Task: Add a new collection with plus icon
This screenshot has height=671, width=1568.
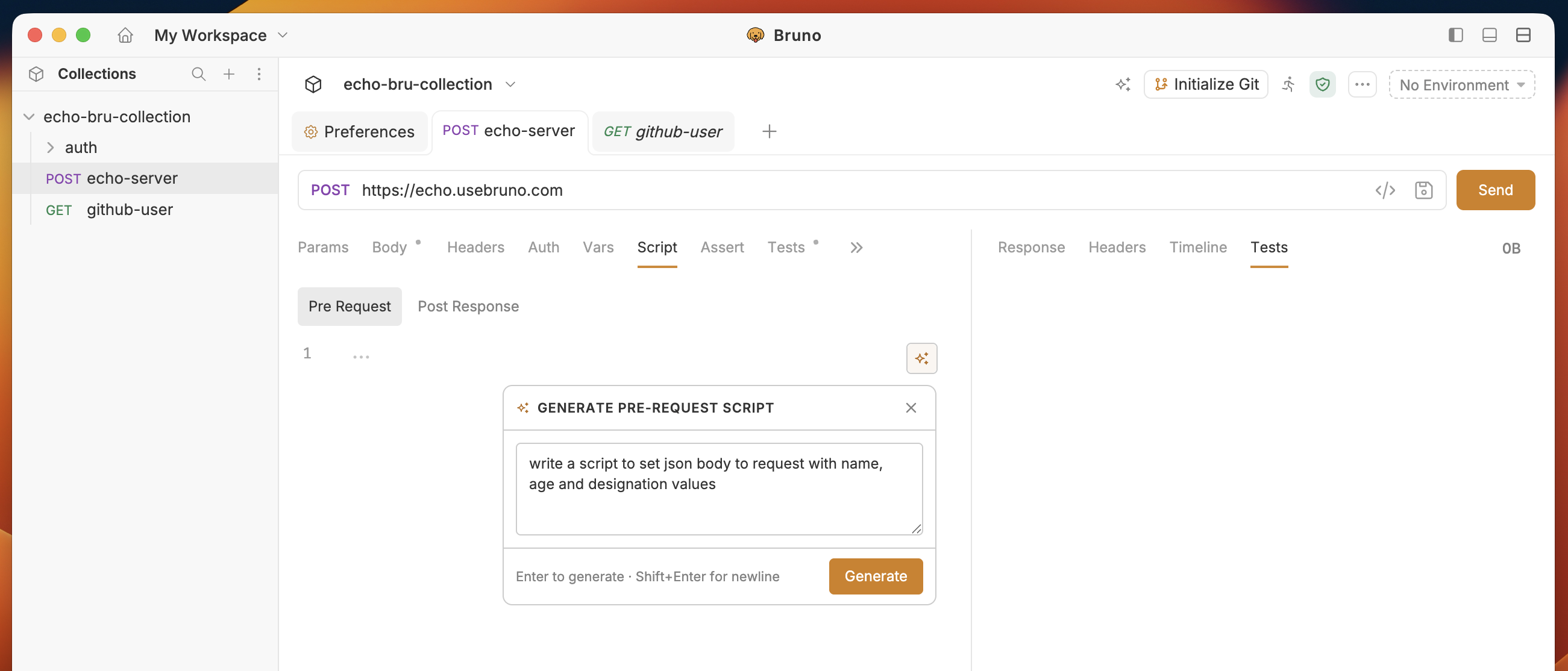Action: click(x=229, y=73)
